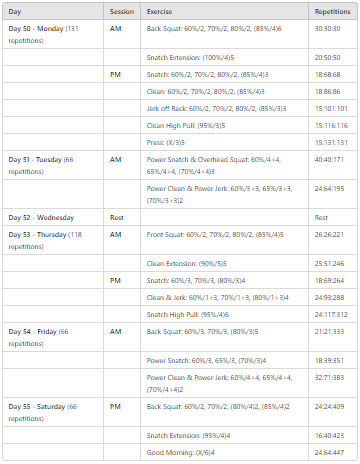This screenshot has width=360, height=464.
Task: Click the 15:131:131 repetitions cell
Action: click(x=333, y=142)
